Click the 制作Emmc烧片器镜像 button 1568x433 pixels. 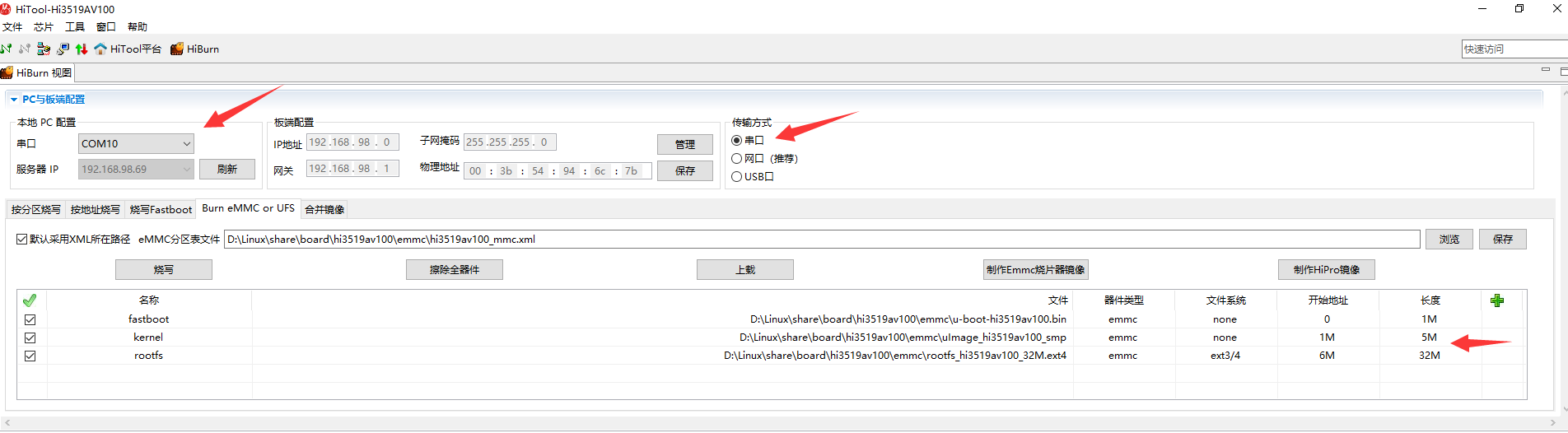pyautogui.click(x=1036, y=270)
